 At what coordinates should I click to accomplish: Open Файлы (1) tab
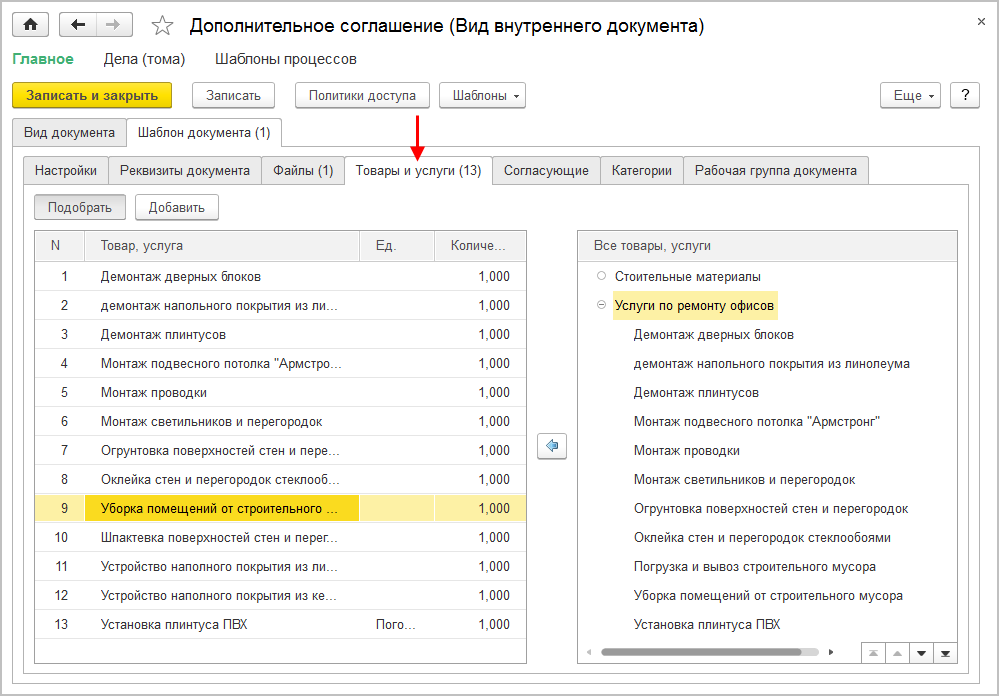pos(303,170)
